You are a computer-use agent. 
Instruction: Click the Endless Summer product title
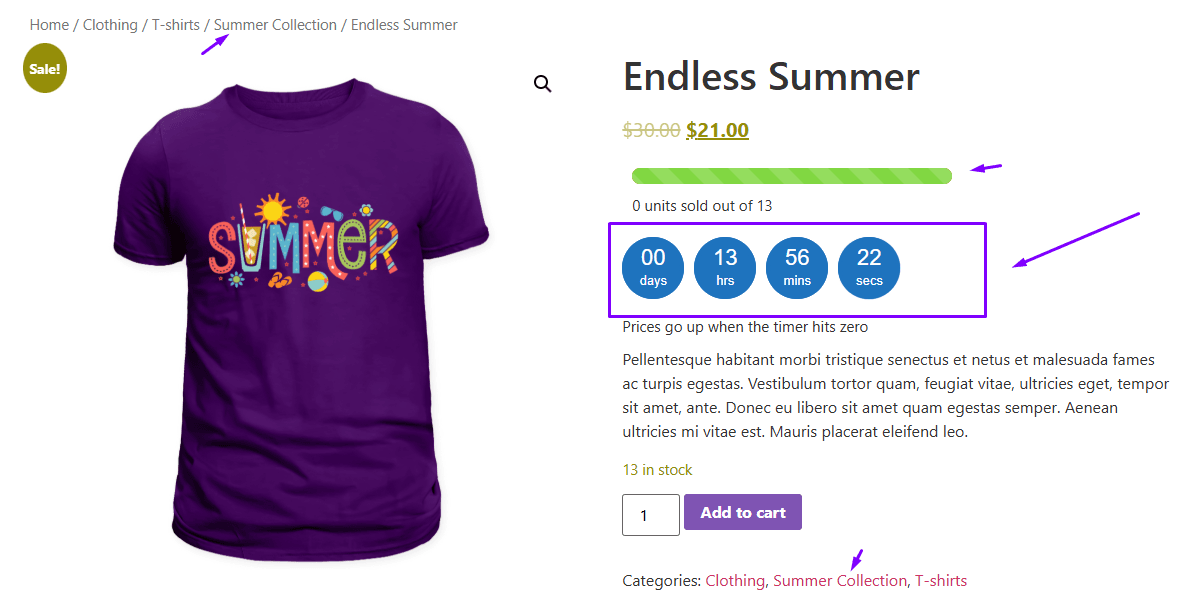(771, 77)
